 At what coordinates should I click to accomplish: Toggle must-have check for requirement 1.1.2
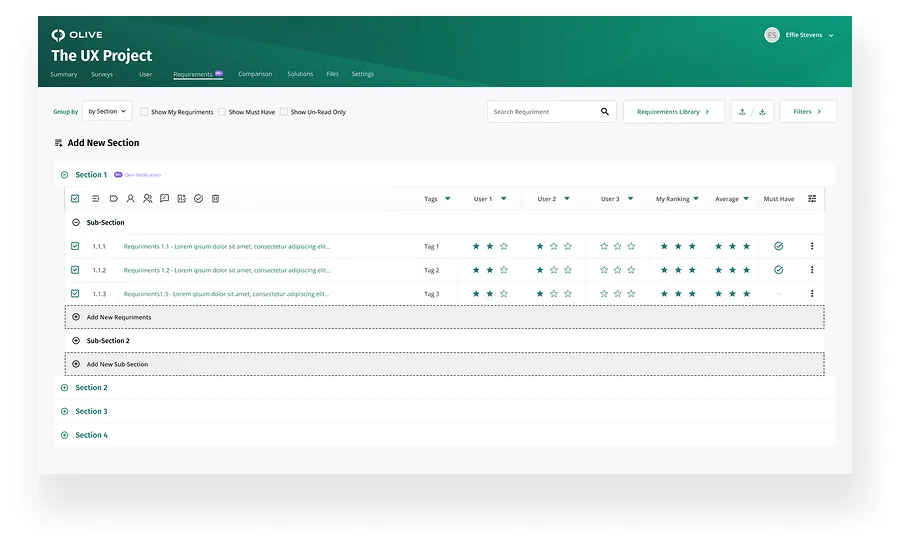[779, 270]
